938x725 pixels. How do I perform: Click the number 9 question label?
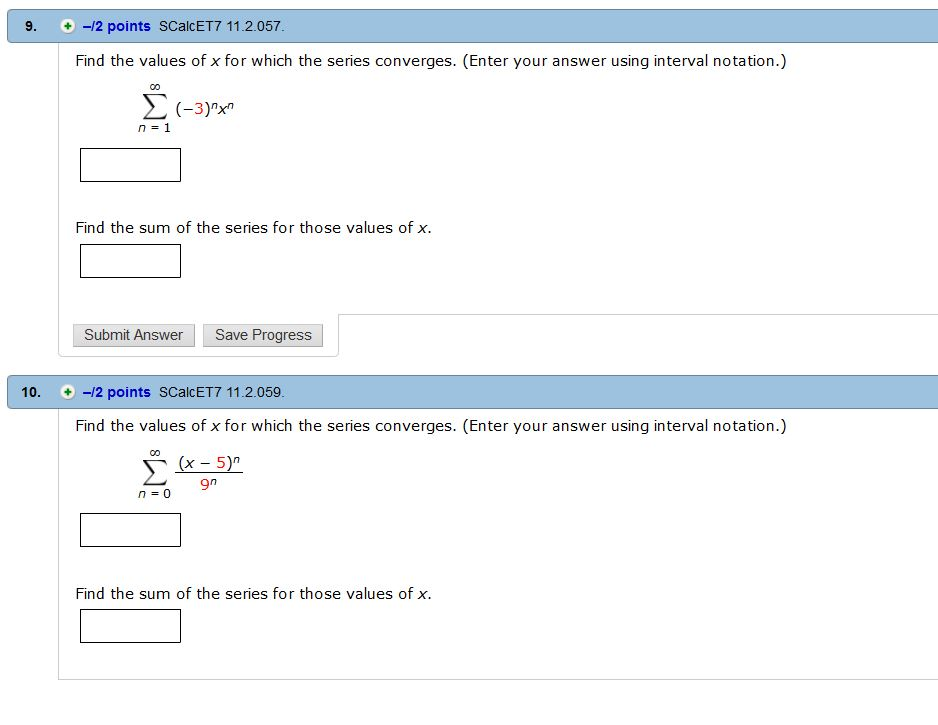coord(29,27)
